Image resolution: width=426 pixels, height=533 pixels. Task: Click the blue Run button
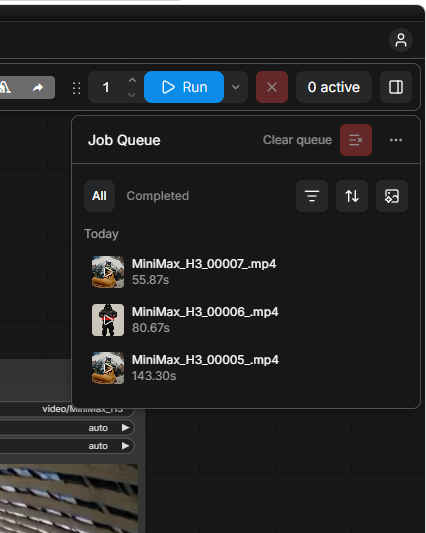(x=184, y=87)
